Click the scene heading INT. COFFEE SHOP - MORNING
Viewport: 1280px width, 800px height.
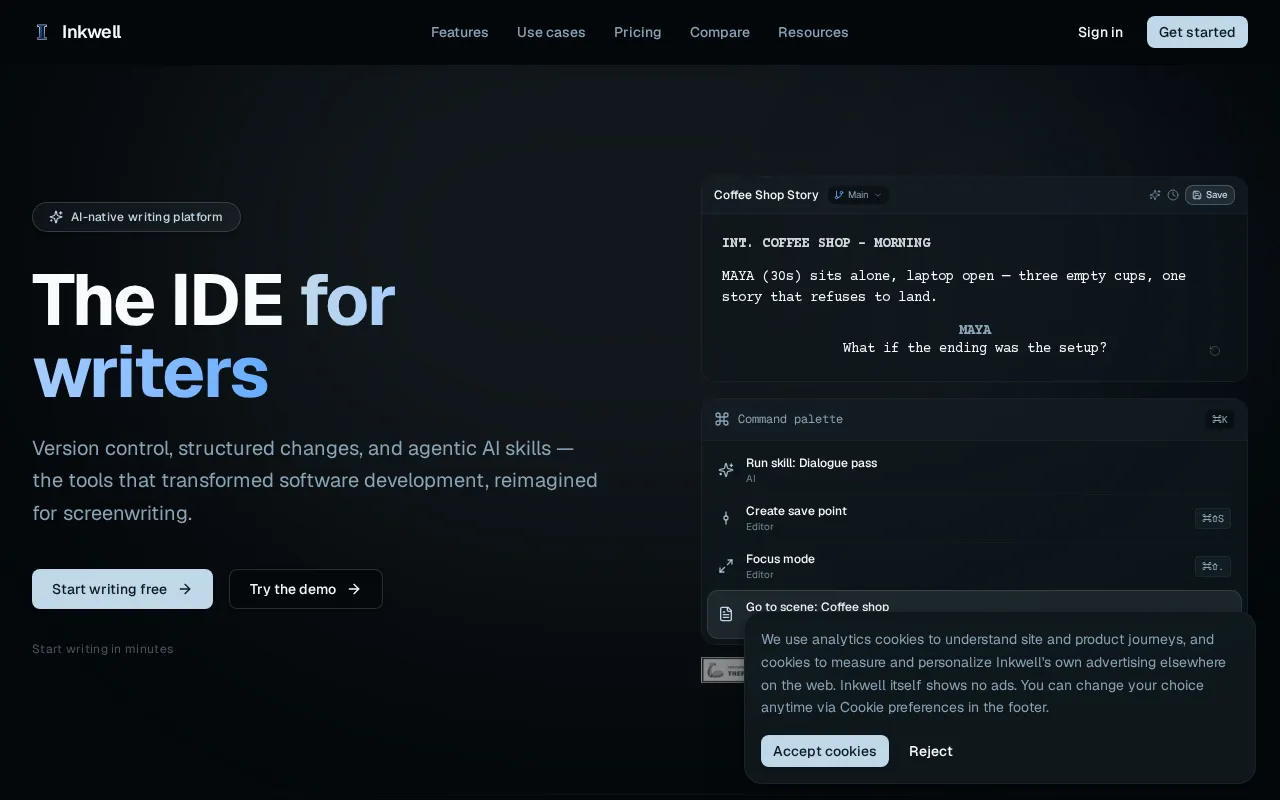click(826, 243)
